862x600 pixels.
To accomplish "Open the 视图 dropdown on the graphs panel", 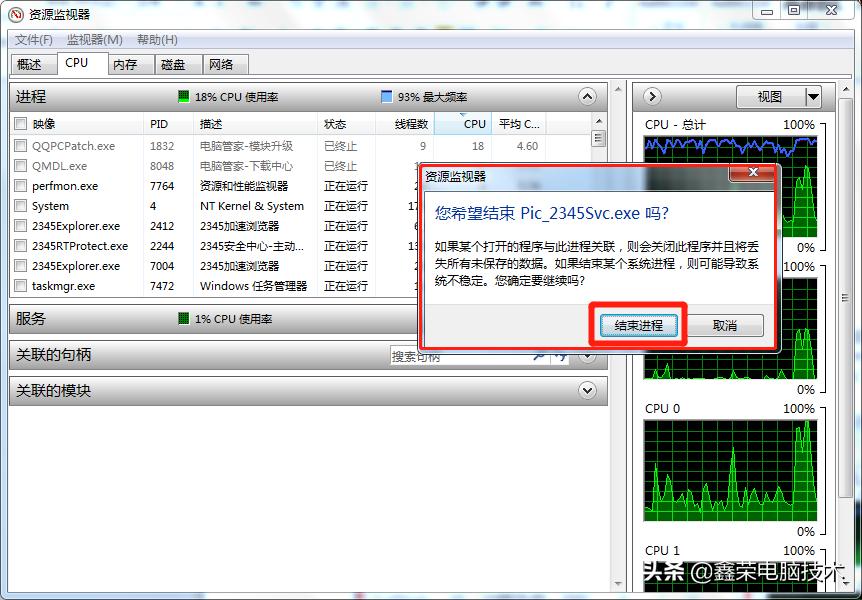I will coord(780,97).
